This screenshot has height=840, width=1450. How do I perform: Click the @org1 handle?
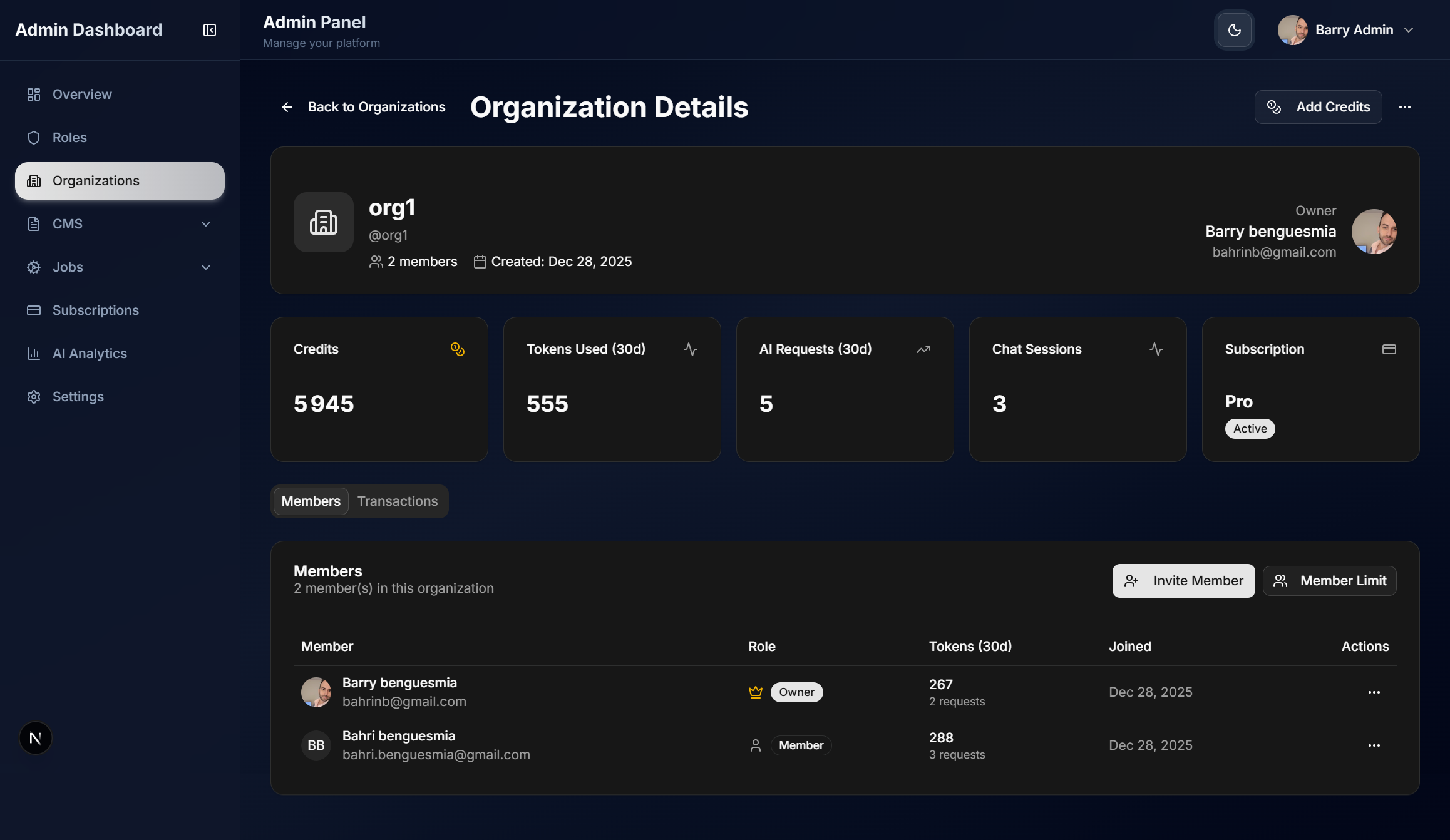click(x=388, y=235)
